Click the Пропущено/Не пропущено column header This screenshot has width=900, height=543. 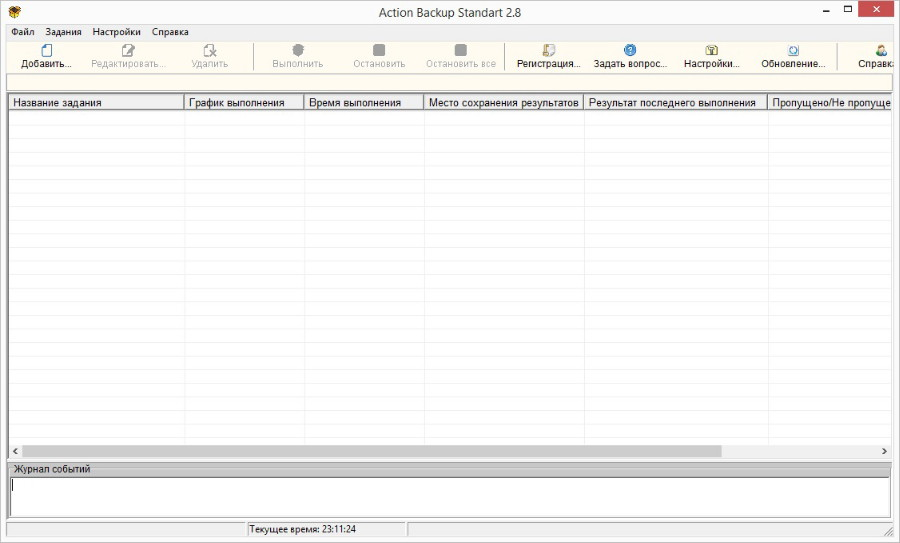pos(829,103)
